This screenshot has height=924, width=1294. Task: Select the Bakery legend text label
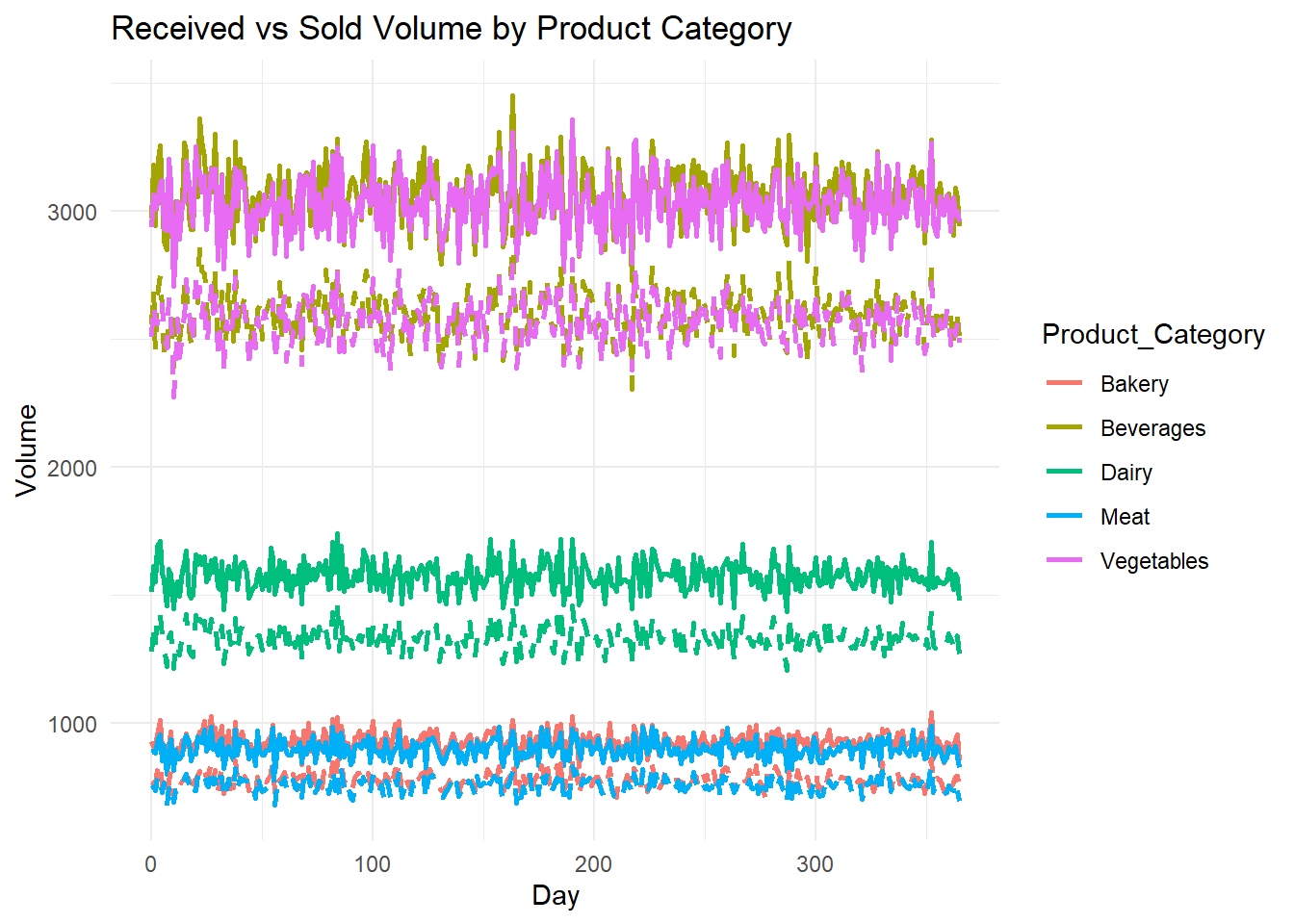point(1134,384)
